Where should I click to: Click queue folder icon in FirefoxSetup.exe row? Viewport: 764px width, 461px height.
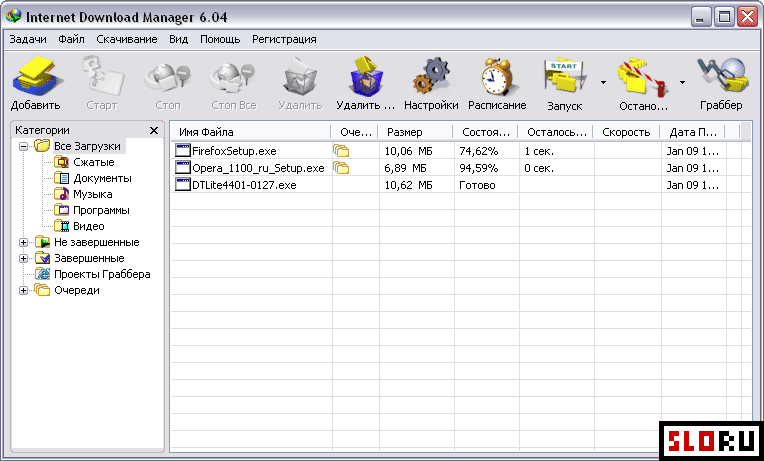341,151
